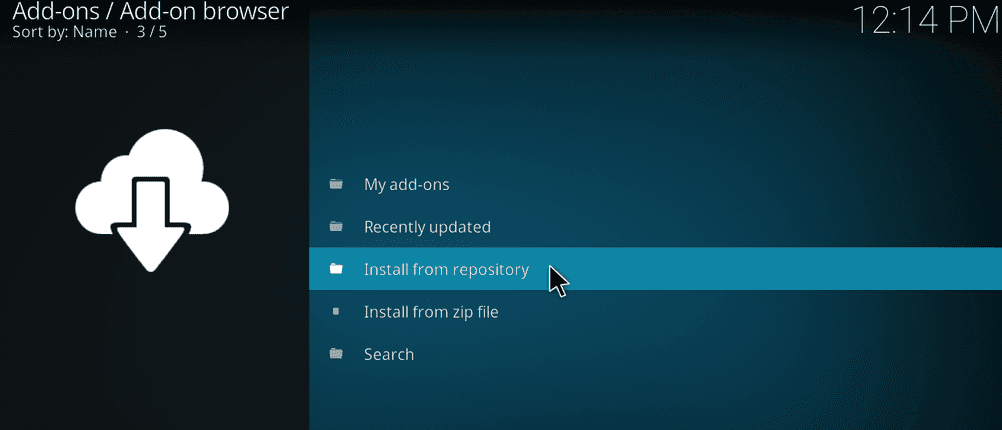Viewport: 1002px width, 430px height.
Task: Open the Recently updated list
Action: tap(427, 227)
